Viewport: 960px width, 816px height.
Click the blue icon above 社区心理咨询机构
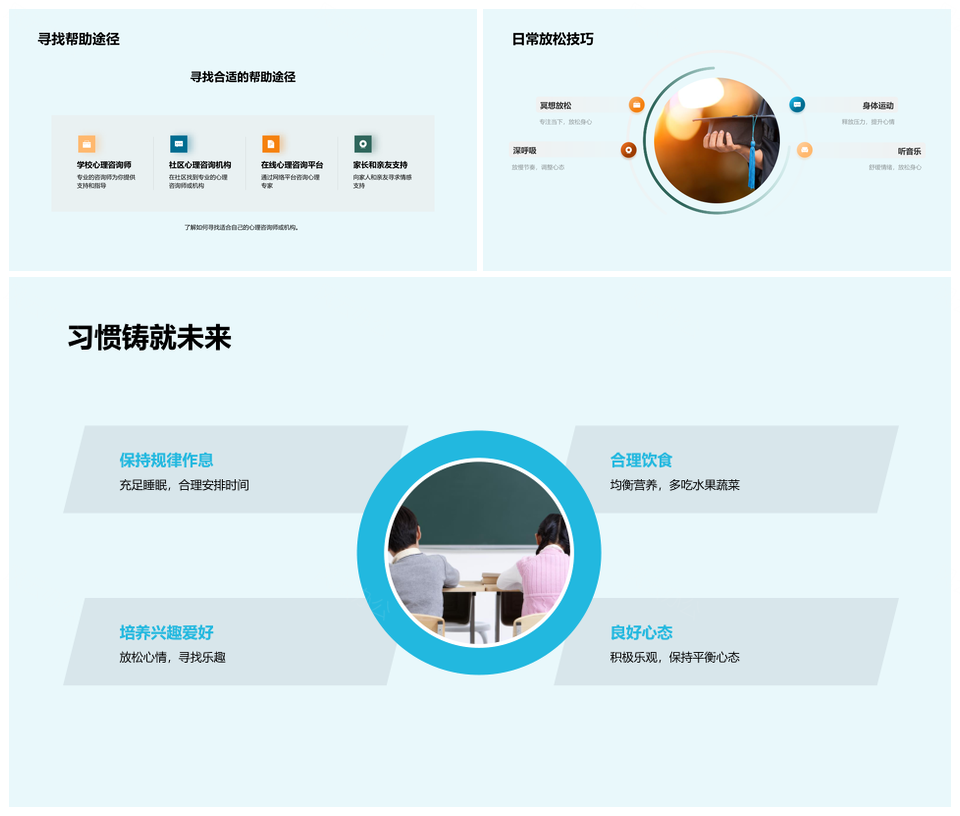[179, 144]
